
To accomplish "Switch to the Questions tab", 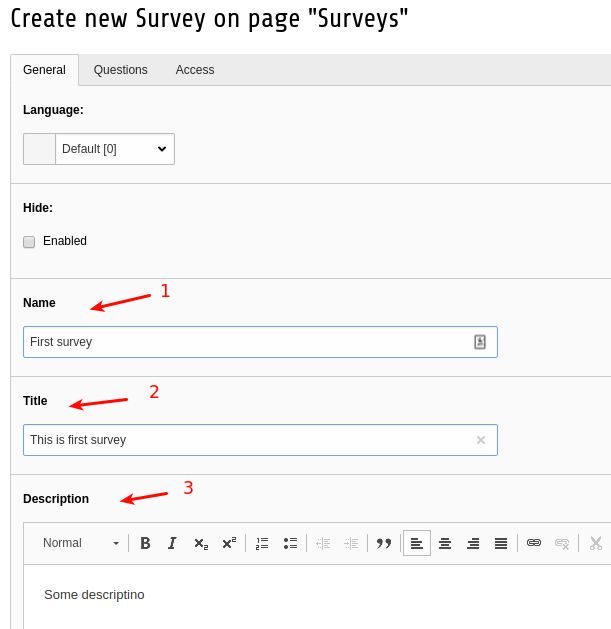I will tap(120, 70).
